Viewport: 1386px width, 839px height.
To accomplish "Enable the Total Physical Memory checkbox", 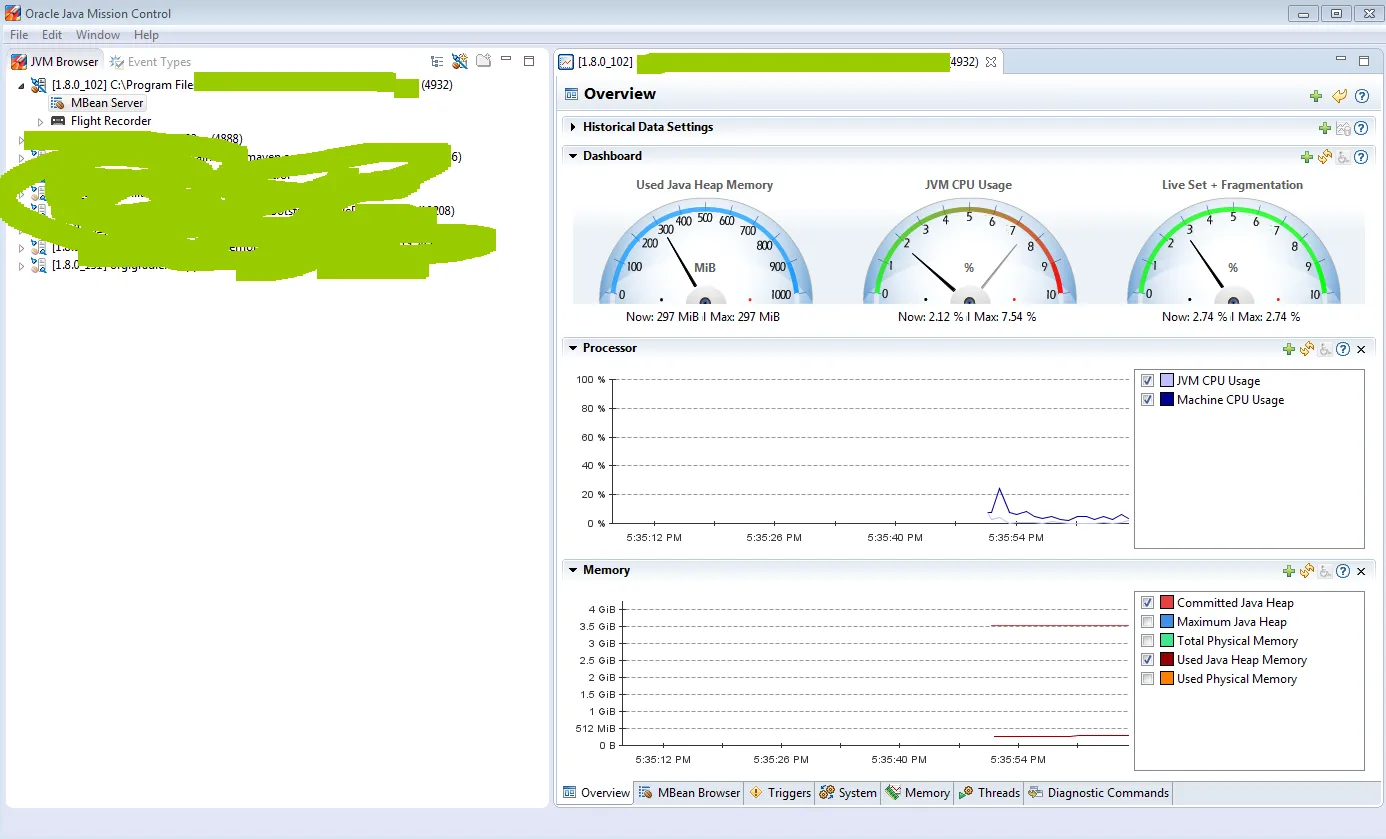I will [1148, 641].
